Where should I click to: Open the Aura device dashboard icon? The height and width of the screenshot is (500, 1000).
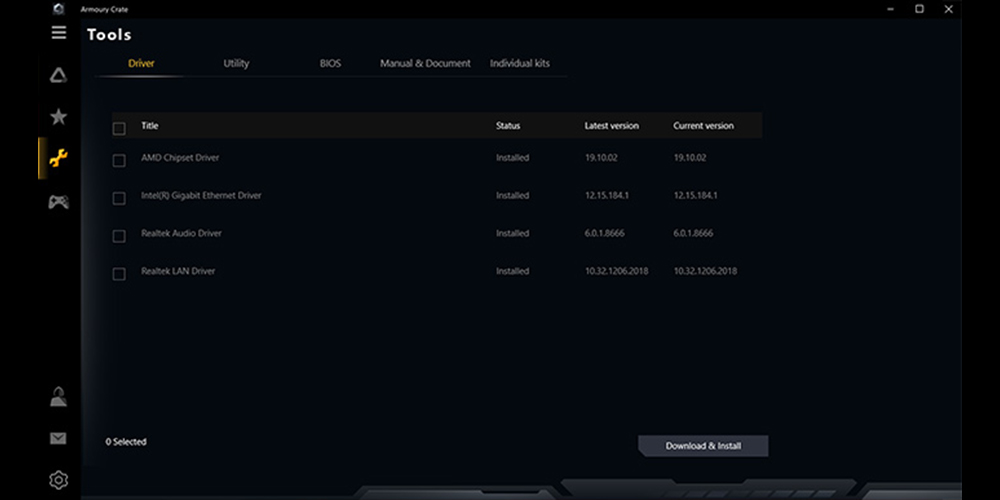click(x=59, y=75)
